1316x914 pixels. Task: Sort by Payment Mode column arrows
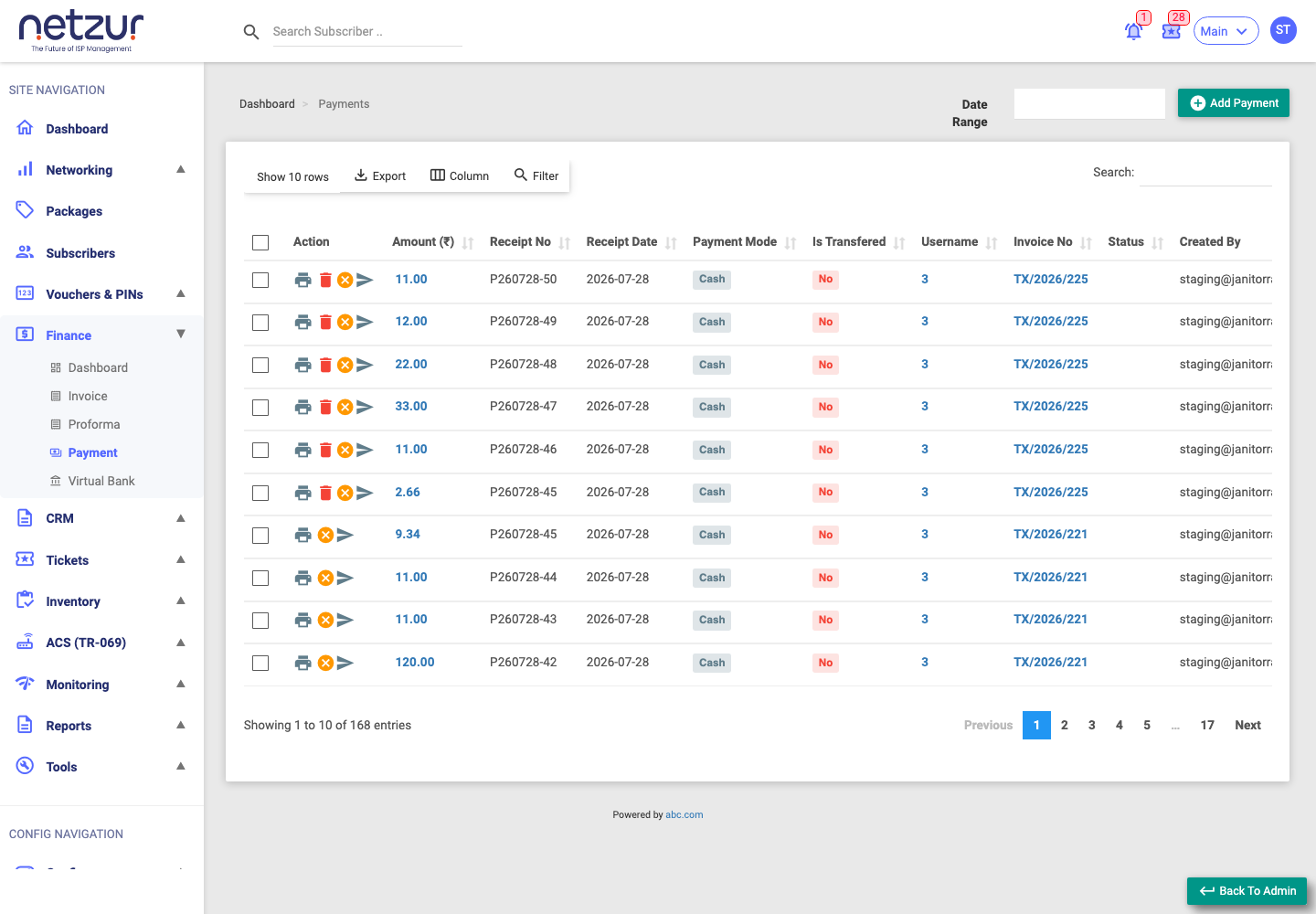click(791, 242)
